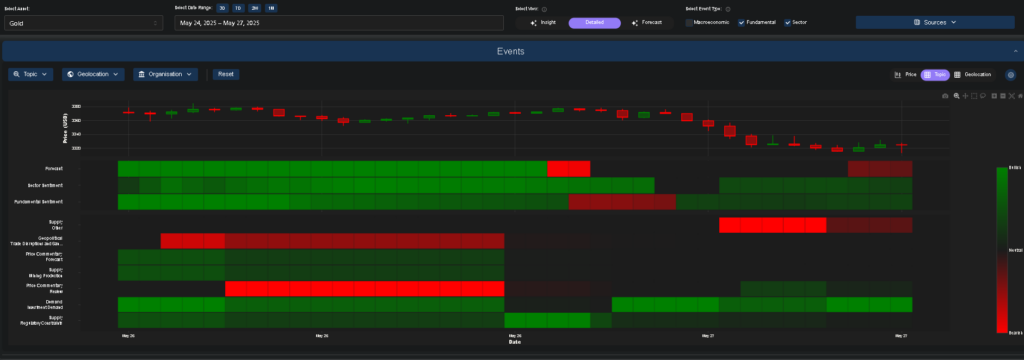Uncheck the Sector event type checkbox

pyautogui.click(x=788, y=22)
